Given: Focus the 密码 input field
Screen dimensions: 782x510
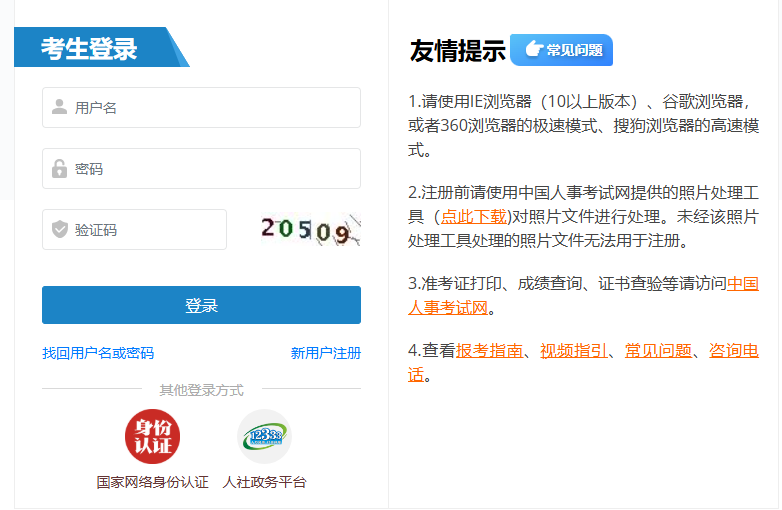Looking at the screenshot, I should [x=210, y=169].
